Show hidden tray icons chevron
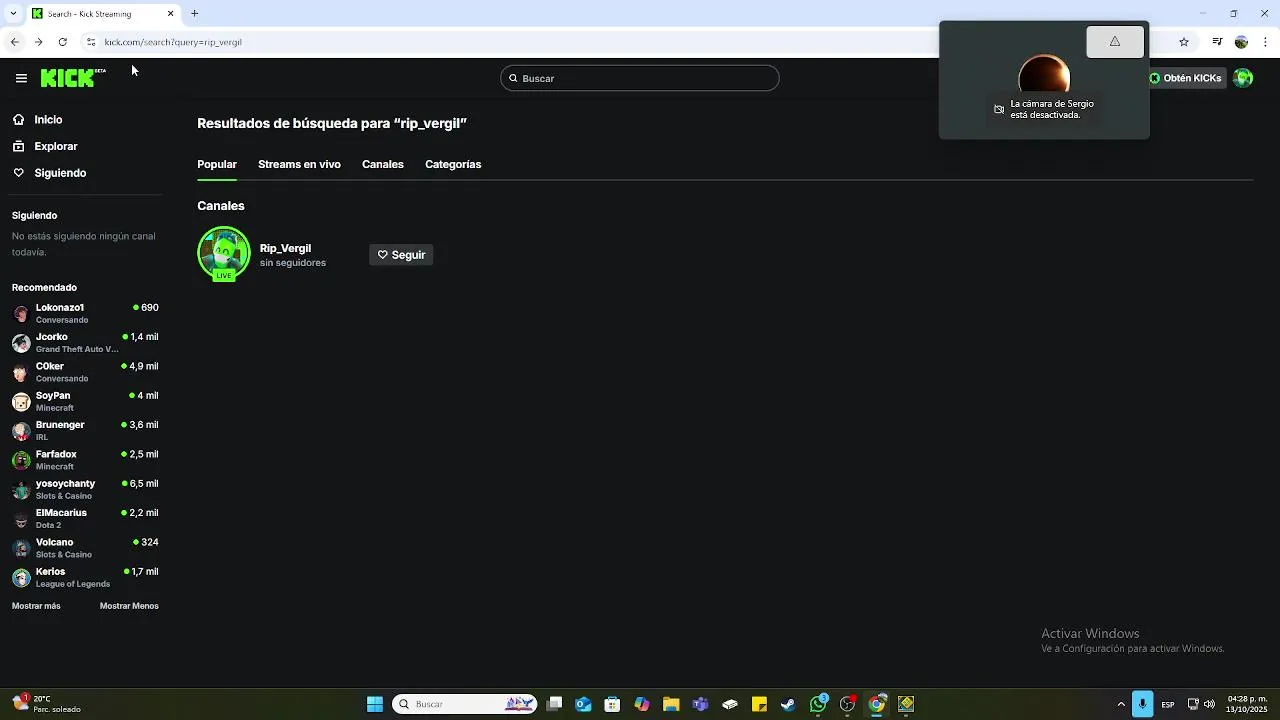 (x=1119, y=704)
